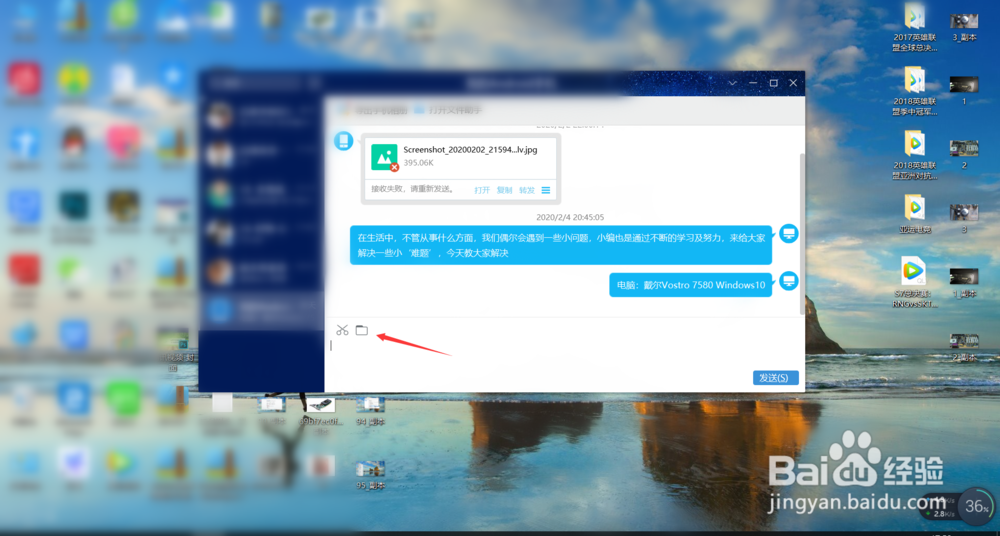Click the 在生活中，不管从事什么方面 message bubble
1000x536 pixels.
561,245
